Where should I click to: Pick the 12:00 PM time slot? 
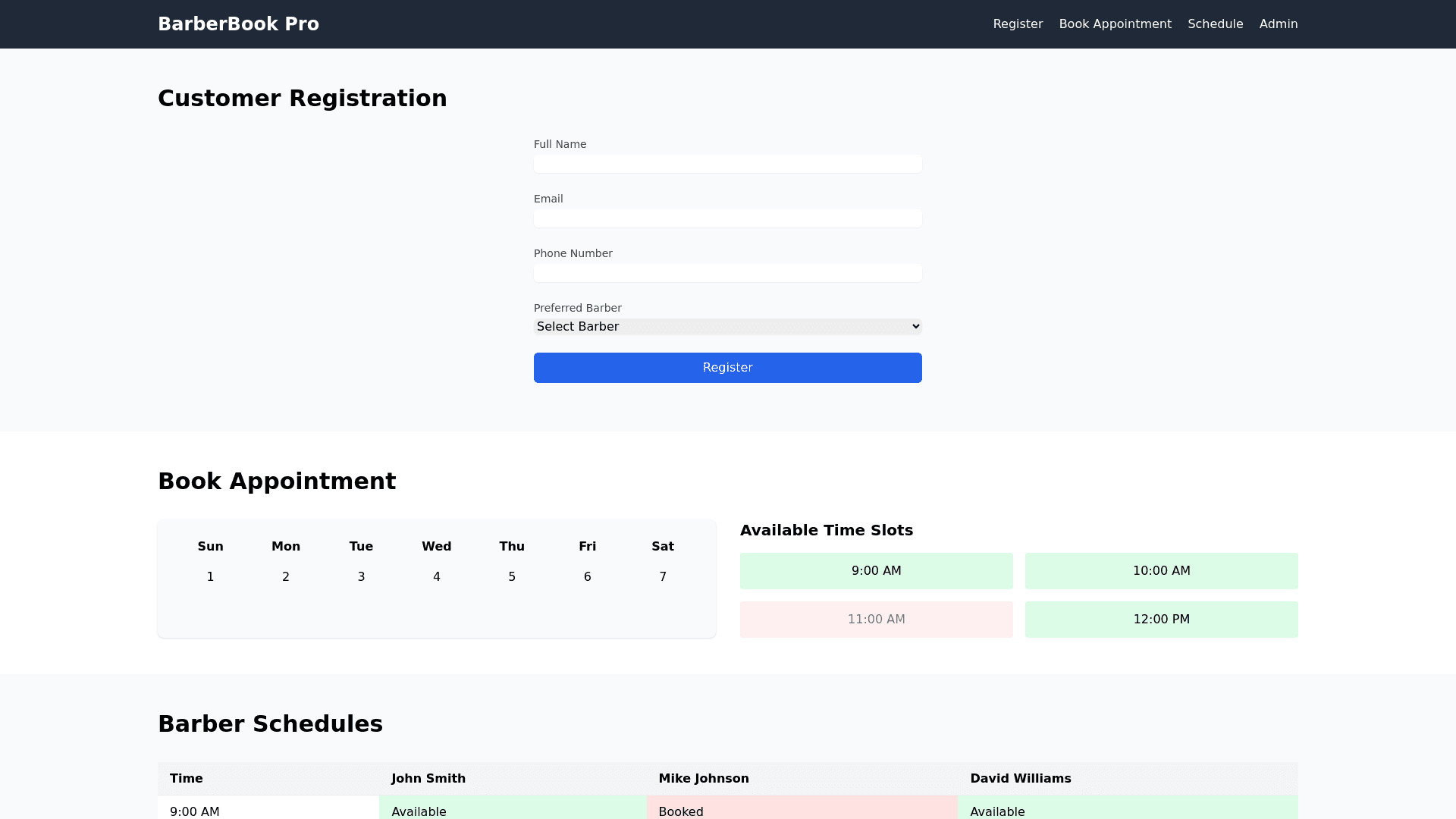1161,620
